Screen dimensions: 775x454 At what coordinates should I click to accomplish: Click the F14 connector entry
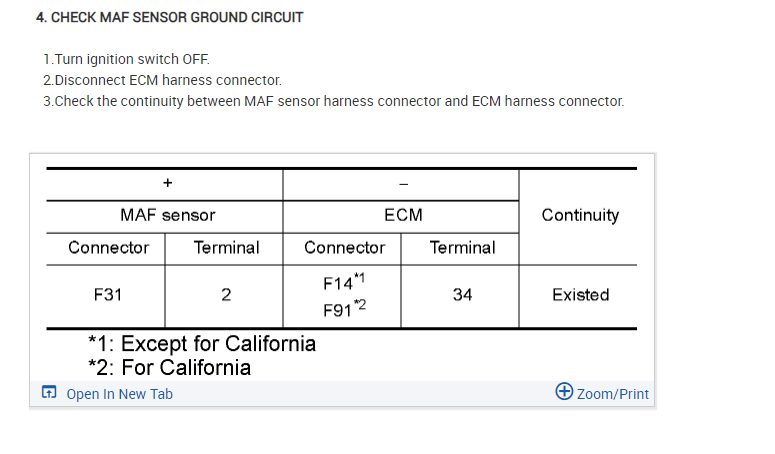click(x=340, y=282)
